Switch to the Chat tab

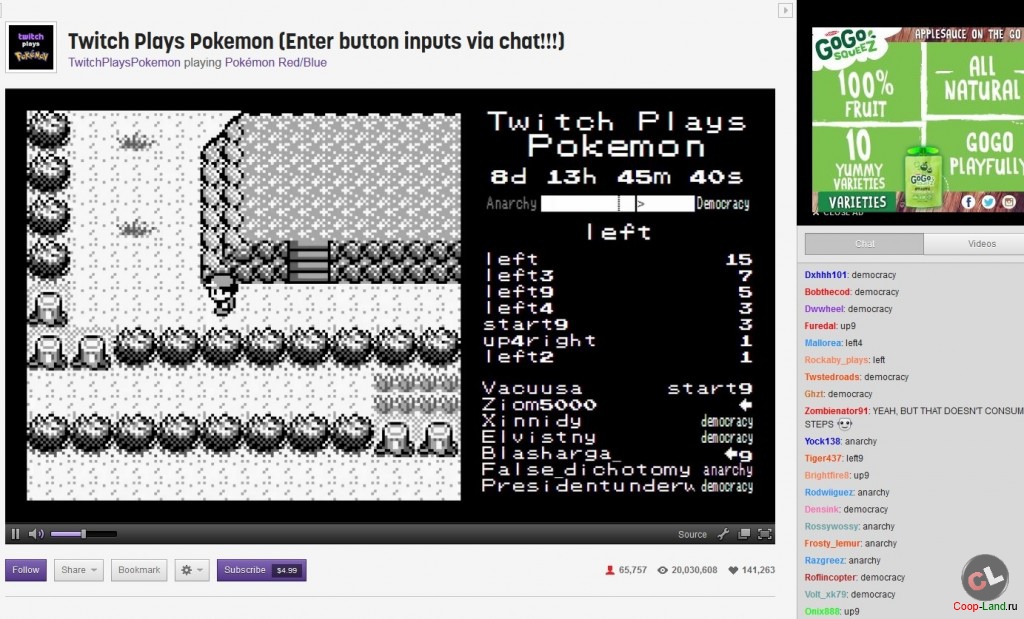pyautogui.click(x=864, y=244)
